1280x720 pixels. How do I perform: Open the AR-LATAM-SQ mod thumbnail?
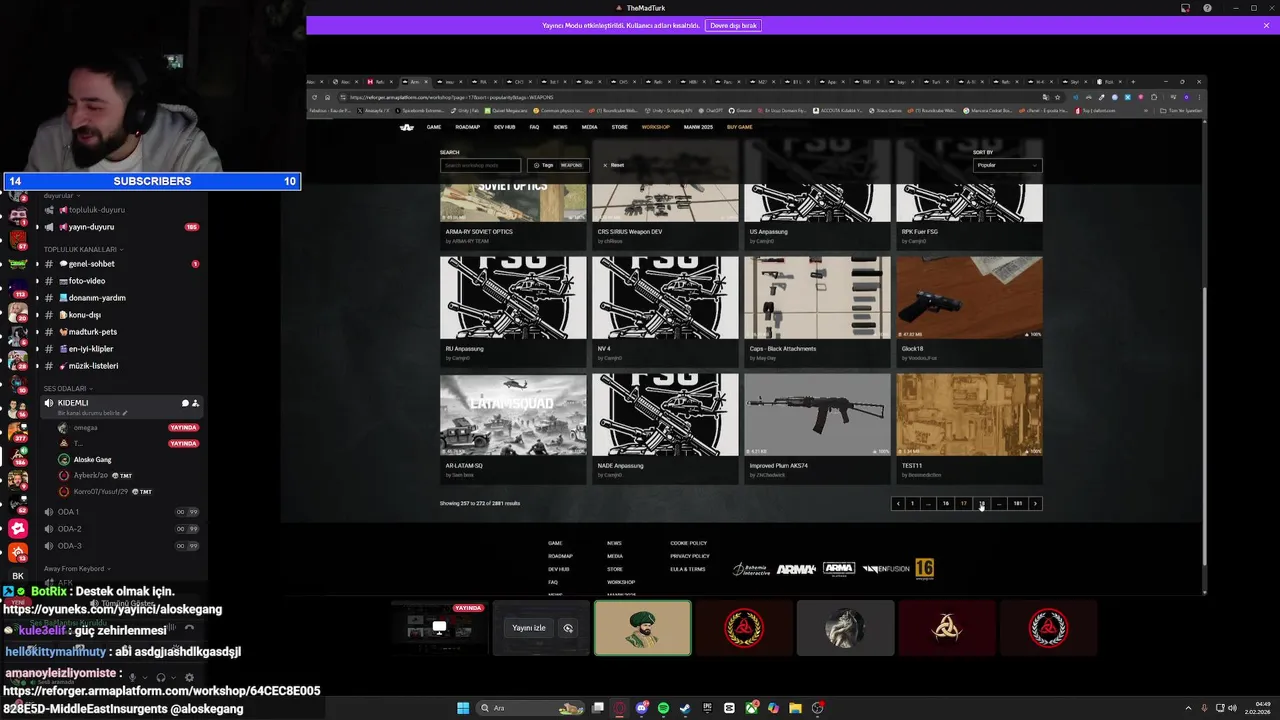coord(513,414)
